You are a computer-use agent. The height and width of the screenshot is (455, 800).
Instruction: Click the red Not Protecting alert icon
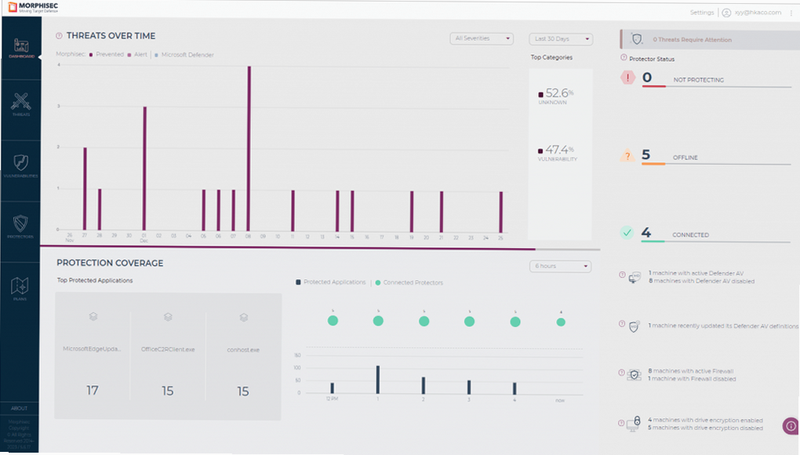[628, 78]
